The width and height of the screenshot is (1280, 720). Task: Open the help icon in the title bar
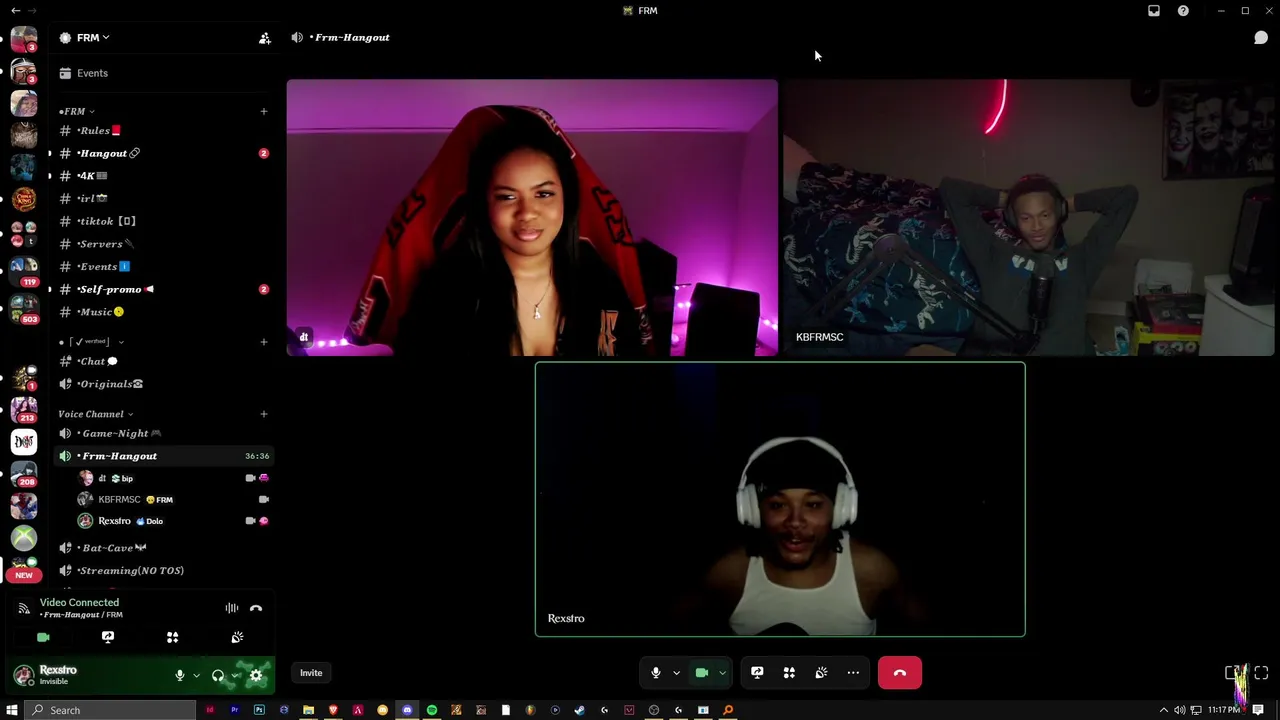coord(1183,11)
